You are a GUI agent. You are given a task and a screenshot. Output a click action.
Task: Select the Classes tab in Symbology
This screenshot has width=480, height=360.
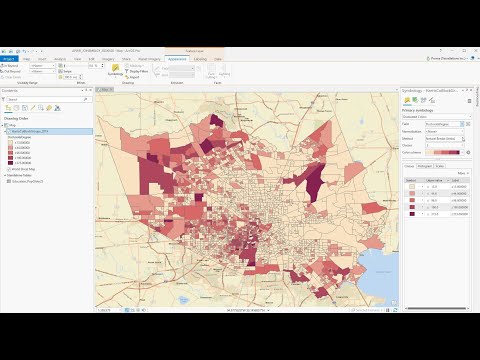[409, 166]
